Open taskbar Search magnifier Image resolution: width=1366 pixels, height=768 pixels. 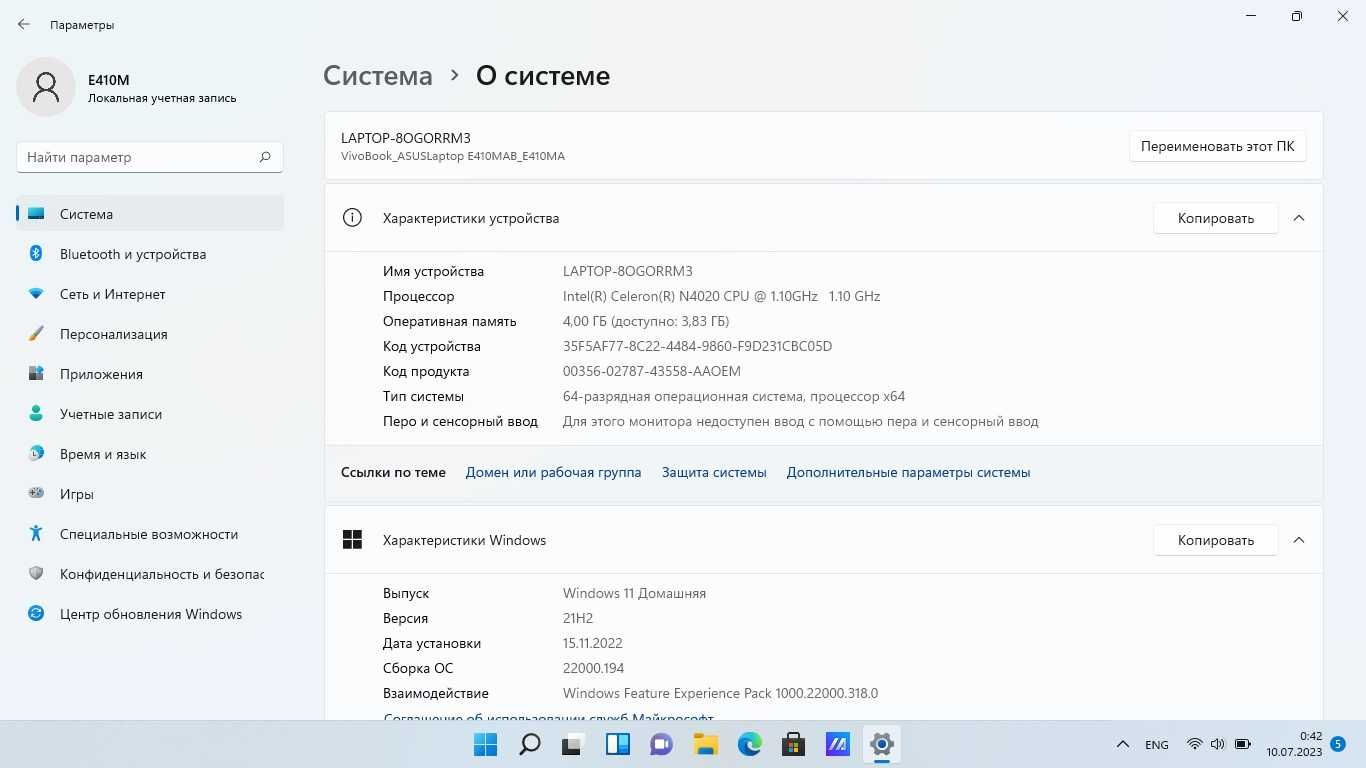(x=529, y=744)
